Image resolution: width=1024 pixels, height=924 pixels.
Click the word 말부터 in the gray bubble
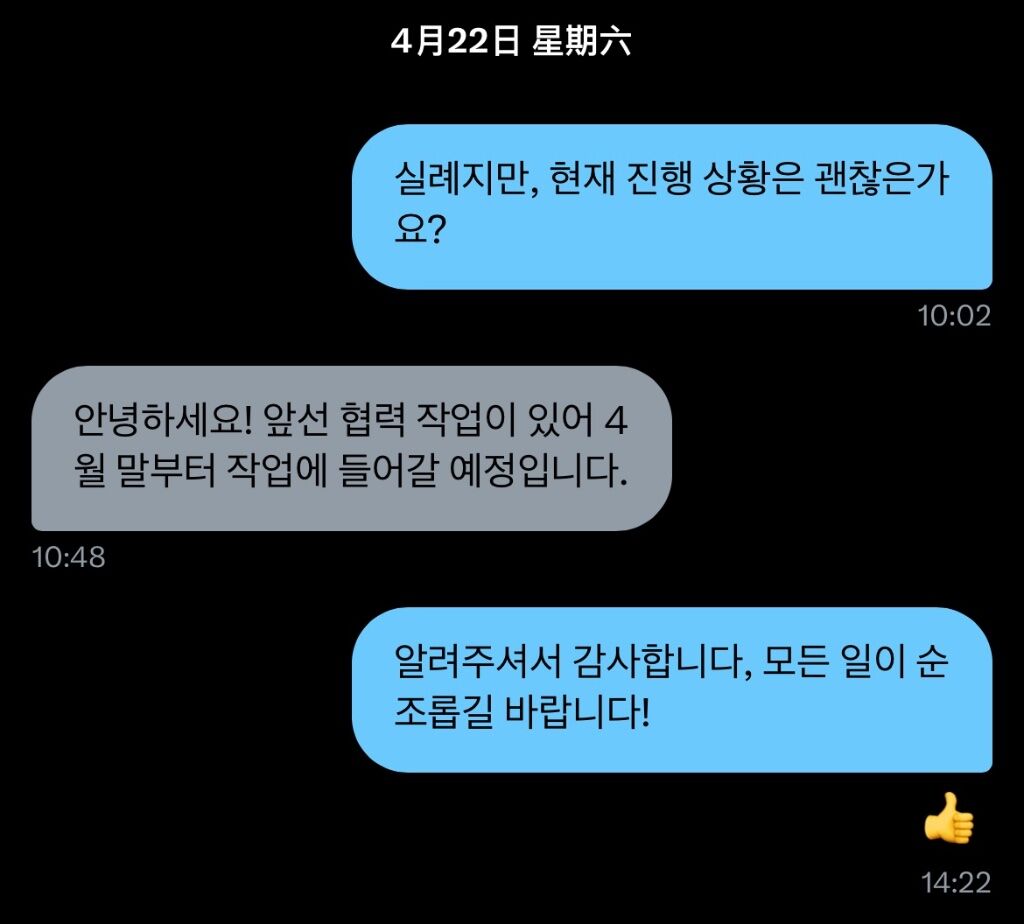pyautogui.click(x=166, y=470)
